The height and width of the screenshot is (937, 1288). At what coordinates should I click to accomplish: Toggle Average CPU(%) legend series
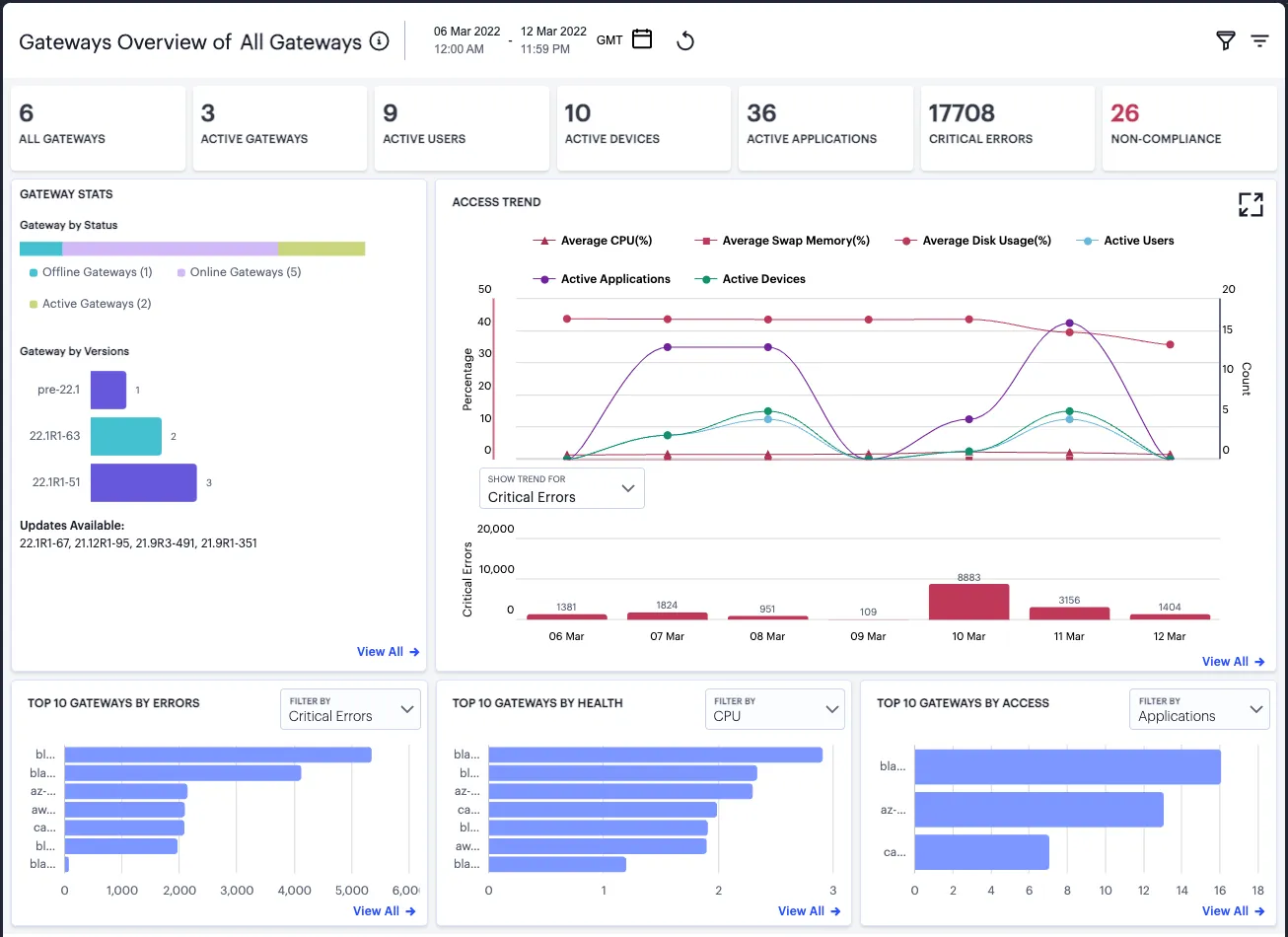point(593,241)
